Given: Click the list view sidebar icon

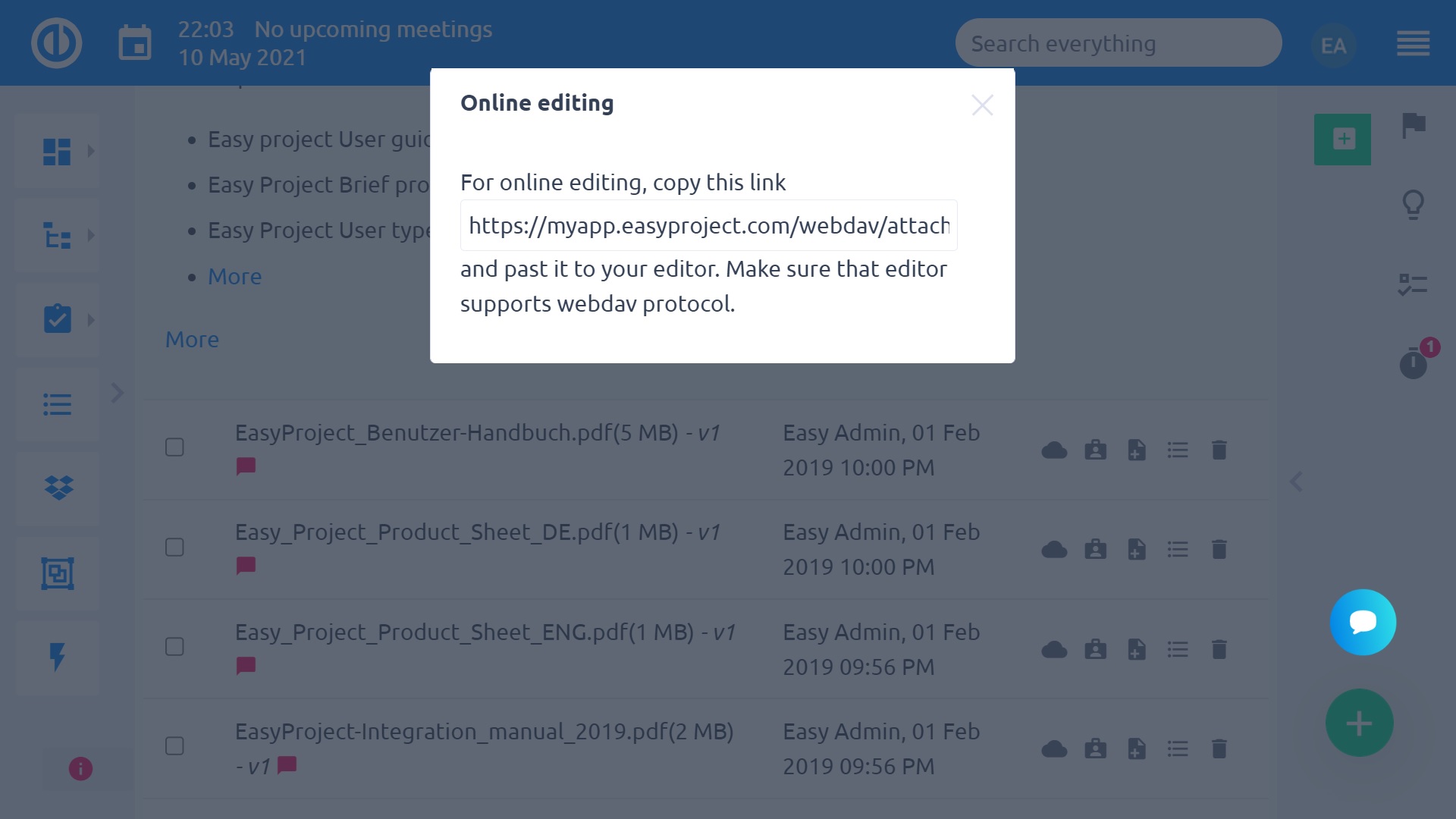Looking at the screenshot, I should [x=57, y=404].
